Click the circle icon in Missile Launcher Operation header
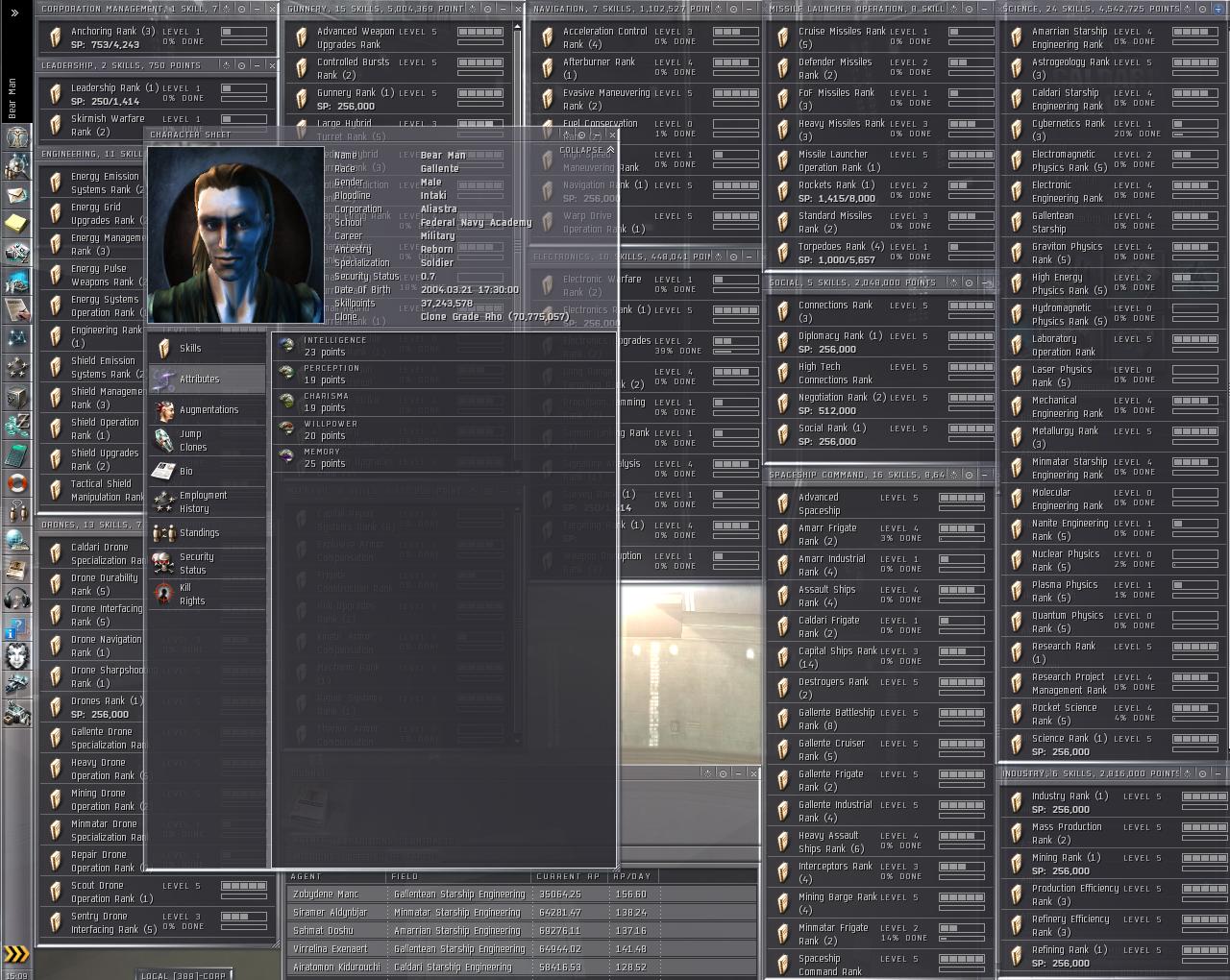This screenshot has height=980, width=1230. 968,9
